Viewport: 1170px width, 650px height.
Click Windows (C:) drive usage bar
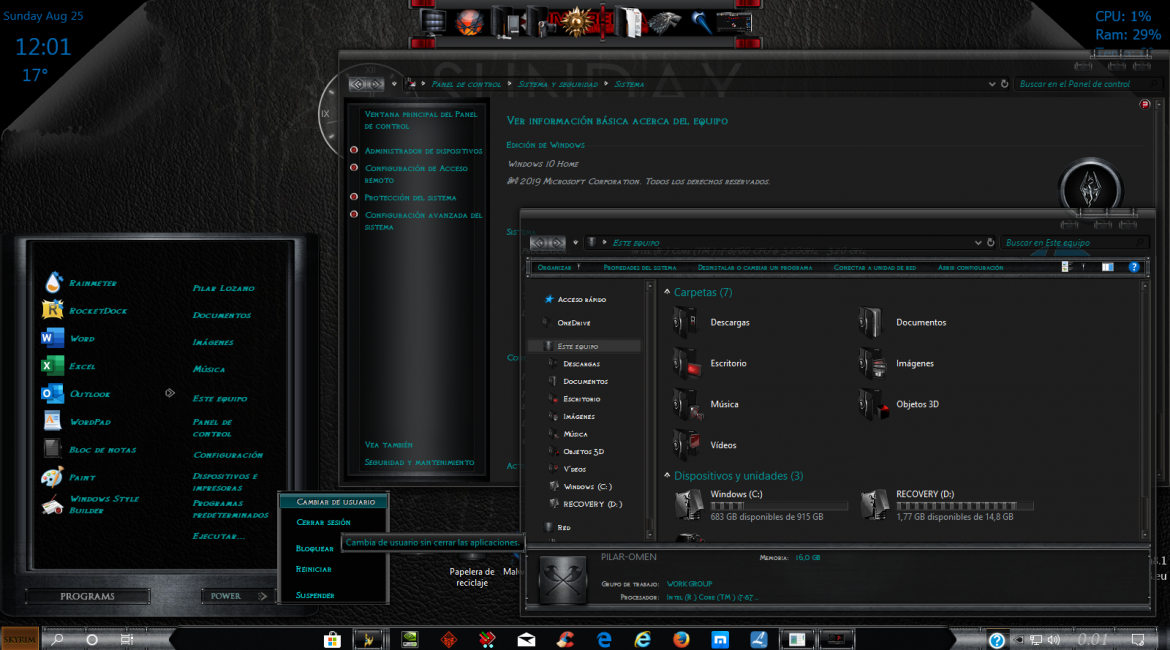point(779,505)
